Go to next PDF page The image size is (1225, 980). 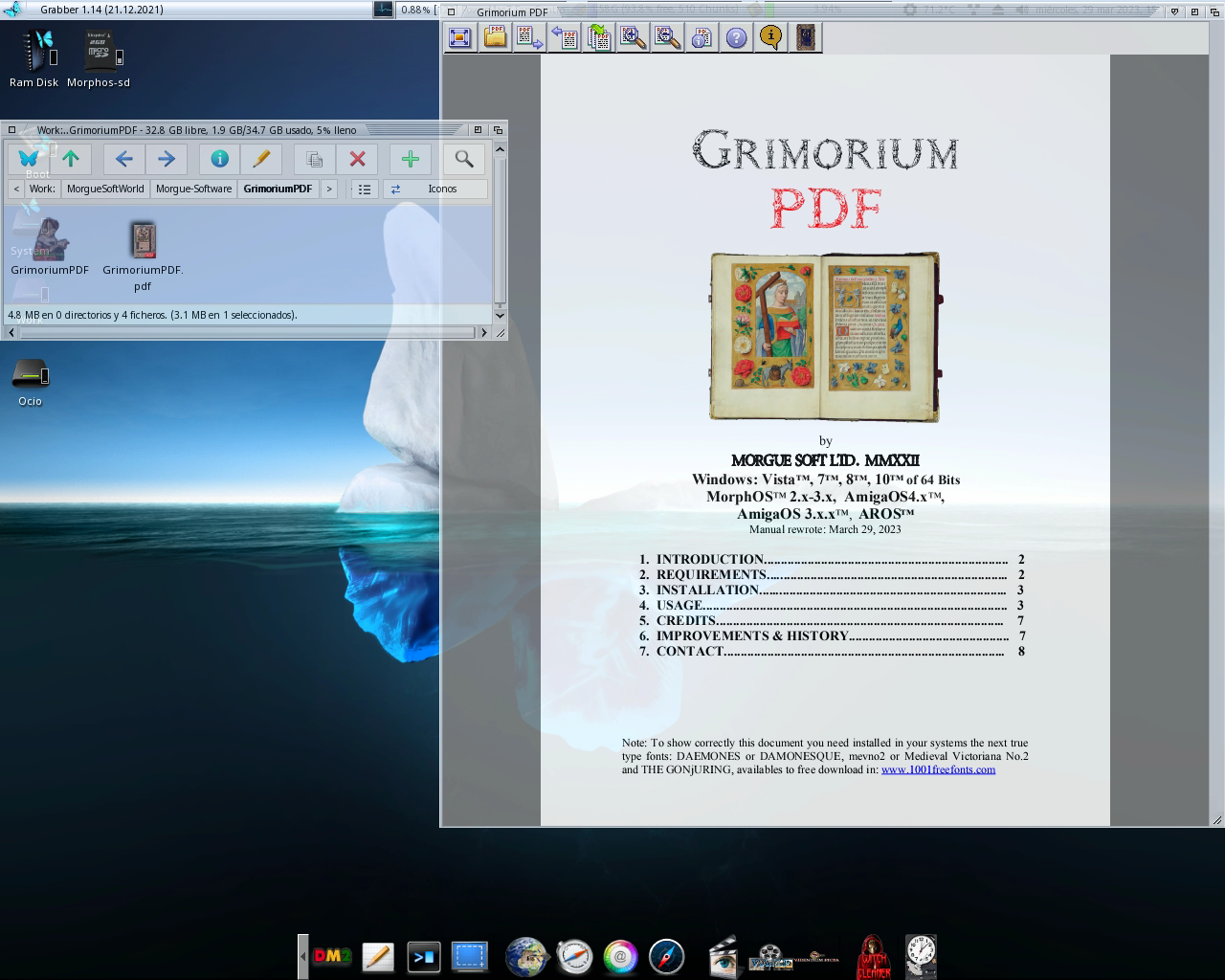click(x=529, y=37)
